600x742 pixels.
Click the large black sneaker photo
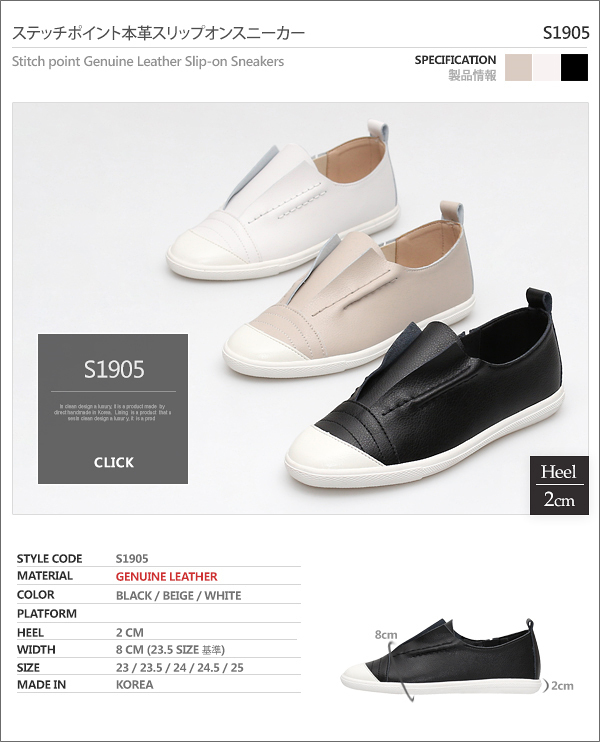click(426, 390)
